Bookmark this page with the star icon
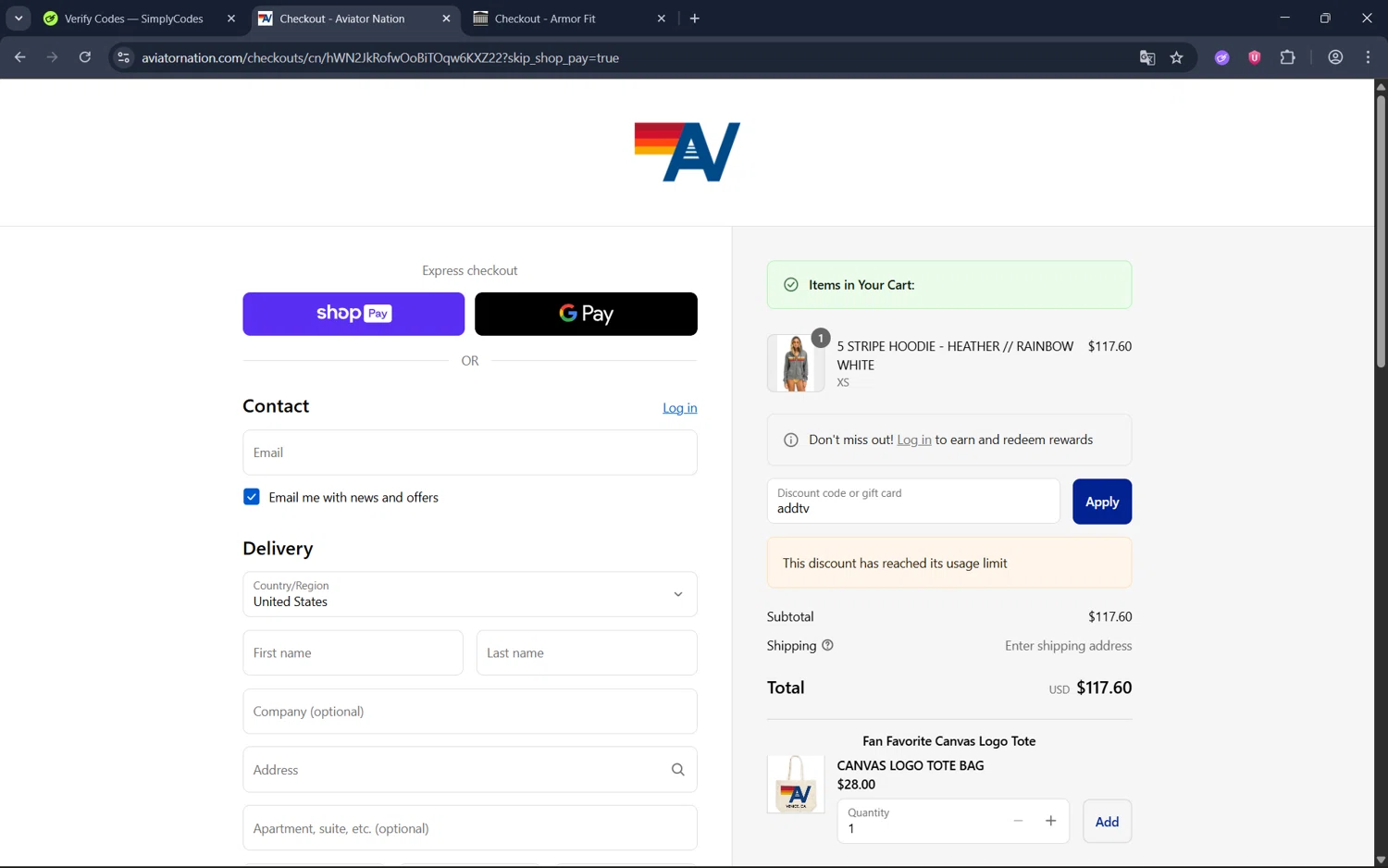1388x868 pixels. pyautogui.click(x=1177, y=57)
